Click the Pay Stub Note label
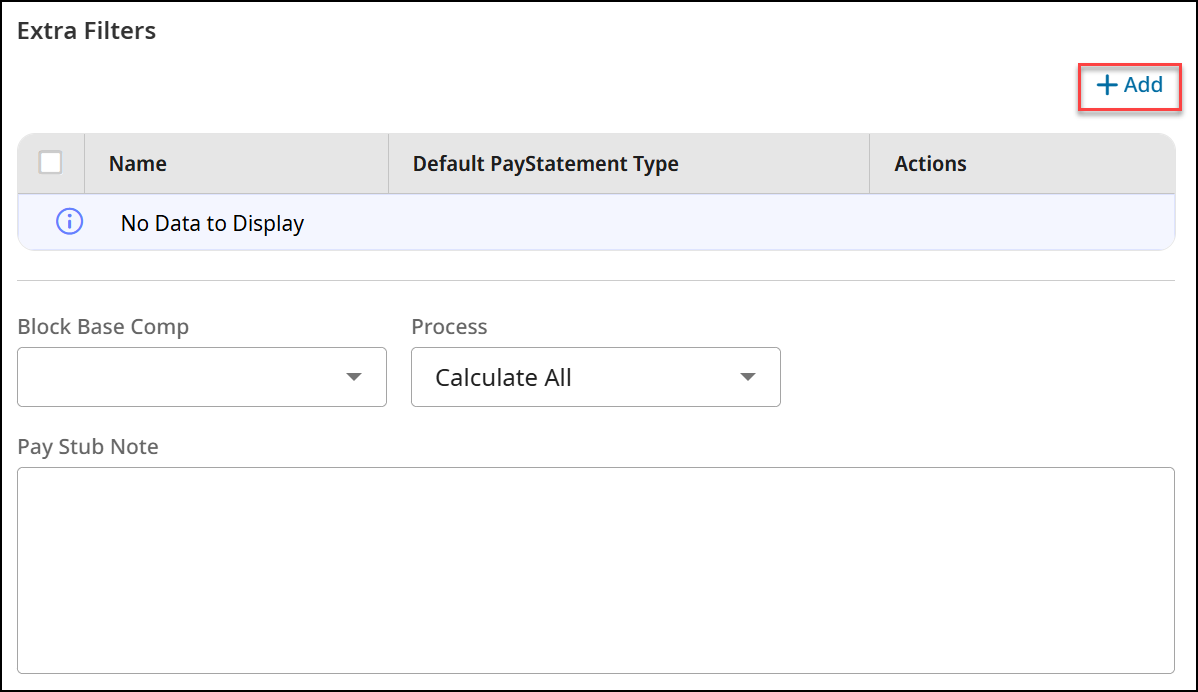The width and height of the screenshot is (1198, 692). [x=88, y=447]
